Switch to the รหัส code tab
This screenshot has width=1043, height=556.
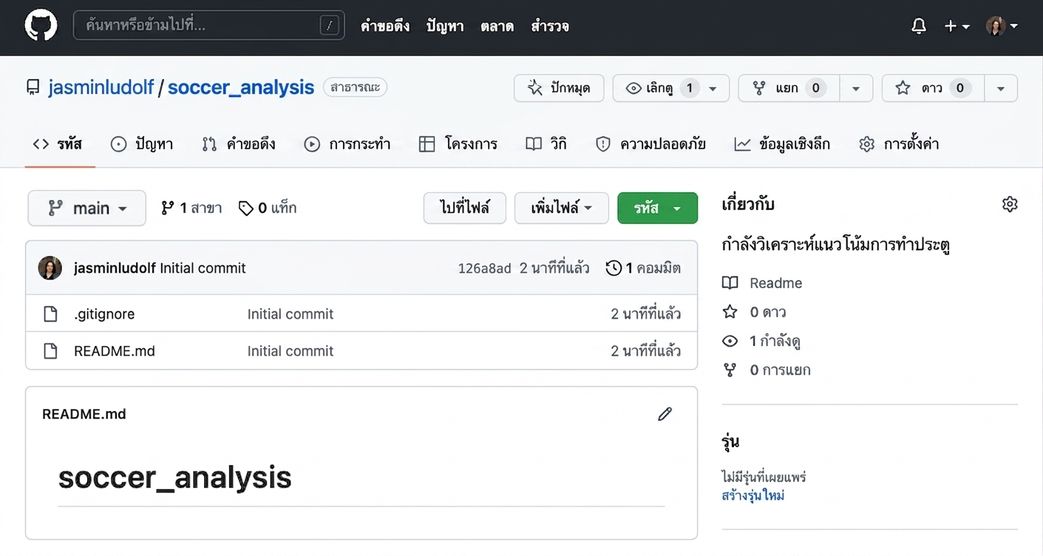(58, 144)
